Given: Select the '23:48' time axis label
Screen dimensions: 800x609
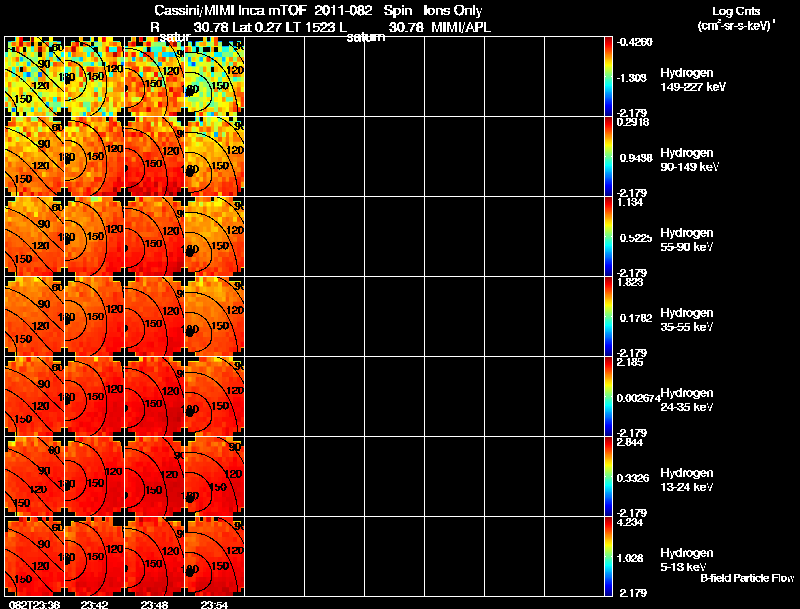Looking at the screenshot, I should pos(155,604).
